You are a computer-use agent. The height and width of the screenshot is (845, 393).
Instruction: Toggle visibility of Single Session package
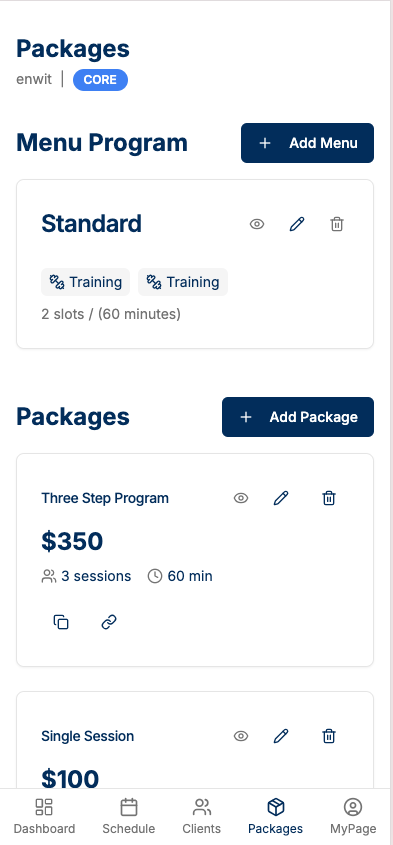[x=241, y=736]
